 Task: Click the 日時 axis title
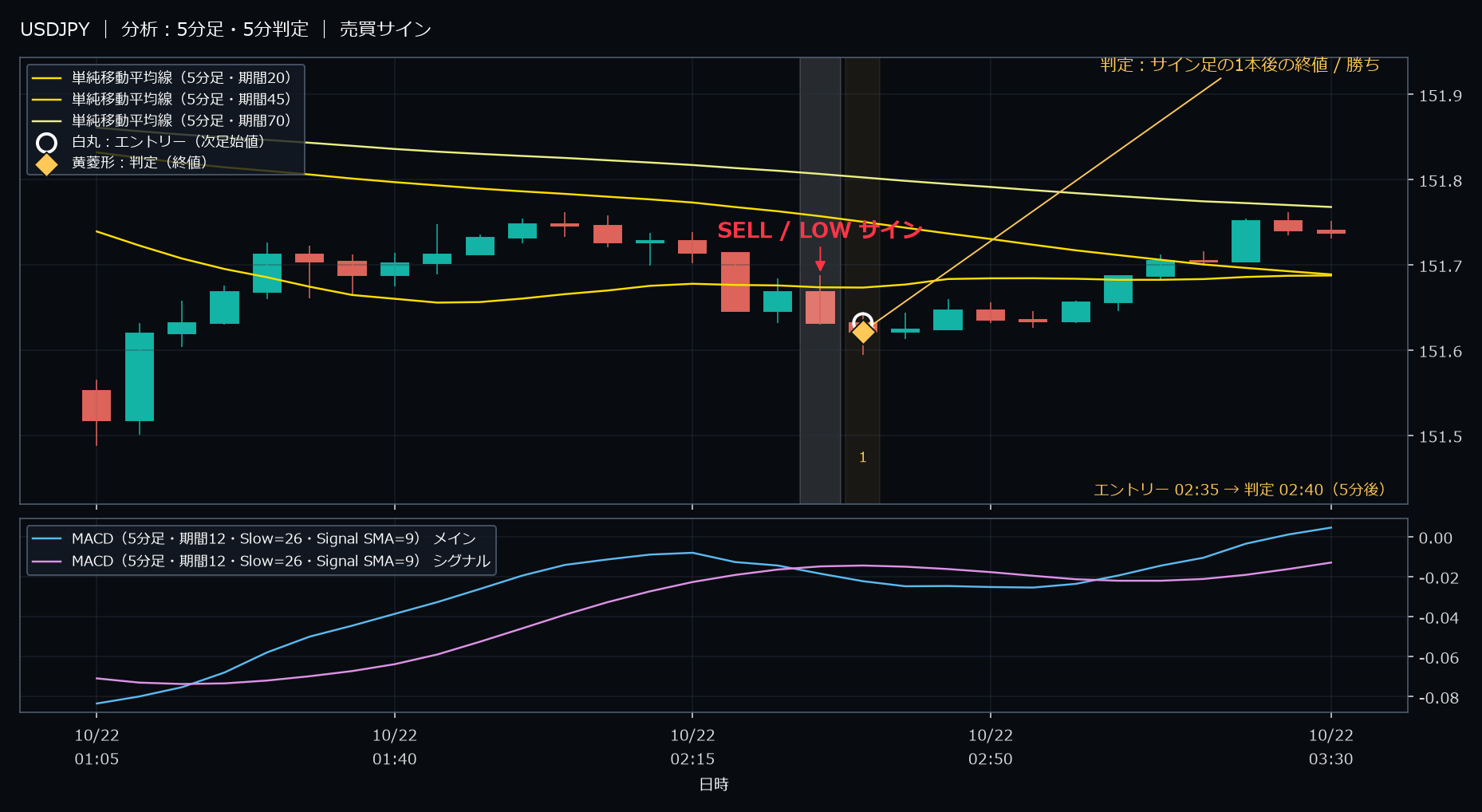(x=714, y=785)
